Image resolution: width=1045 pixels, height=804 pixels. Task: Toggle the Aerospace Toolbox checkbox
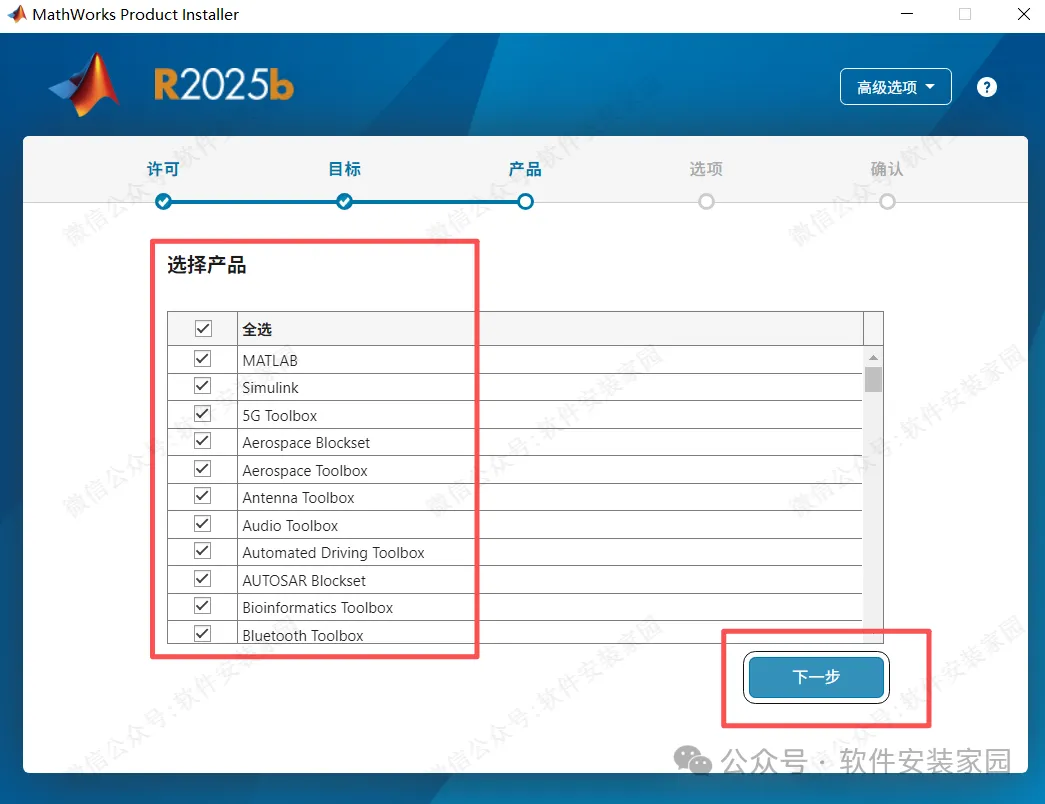[x=202, y=469]
